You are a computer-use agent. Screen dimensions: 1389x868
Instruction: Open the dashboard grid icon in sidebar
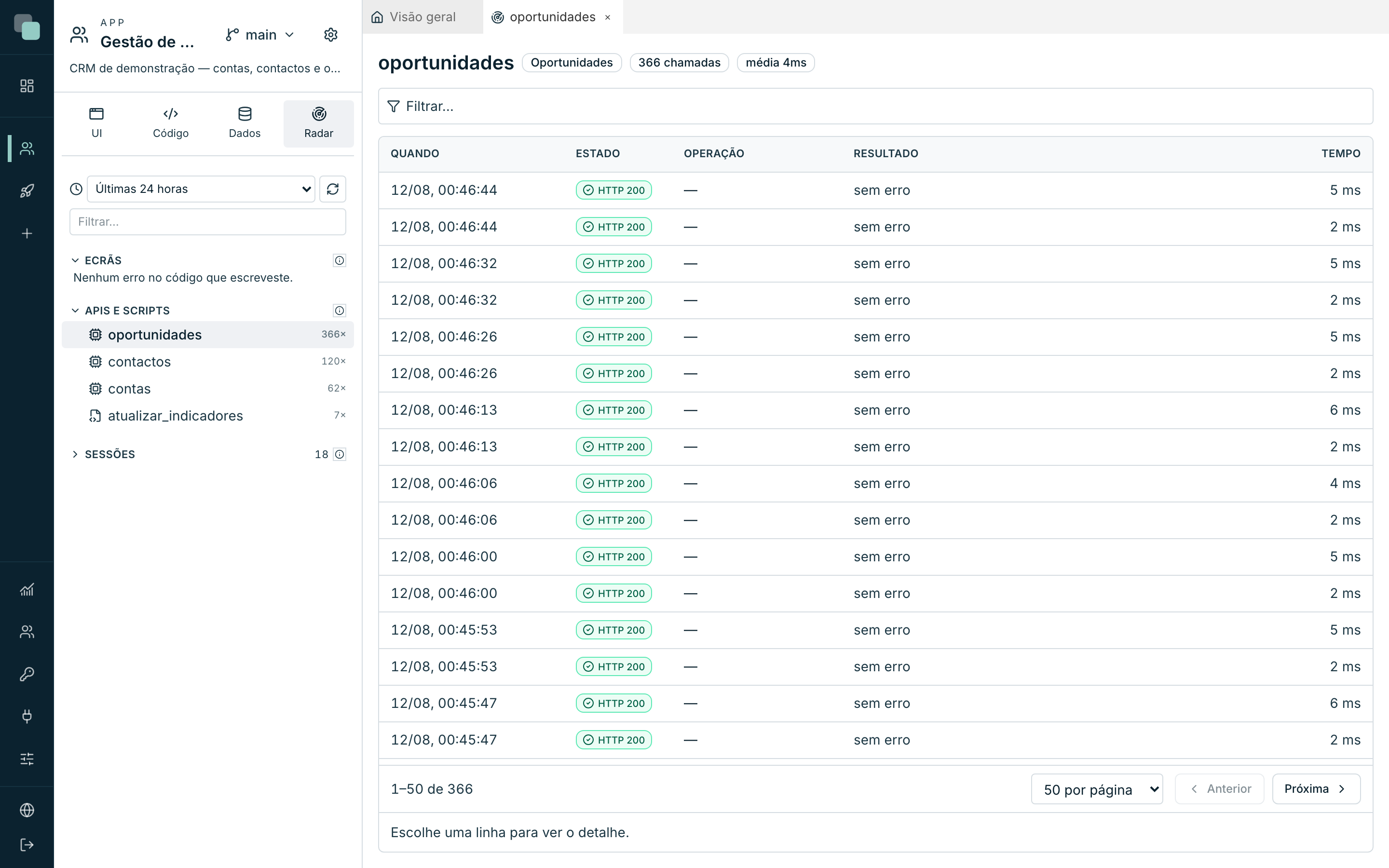[27, 85]
